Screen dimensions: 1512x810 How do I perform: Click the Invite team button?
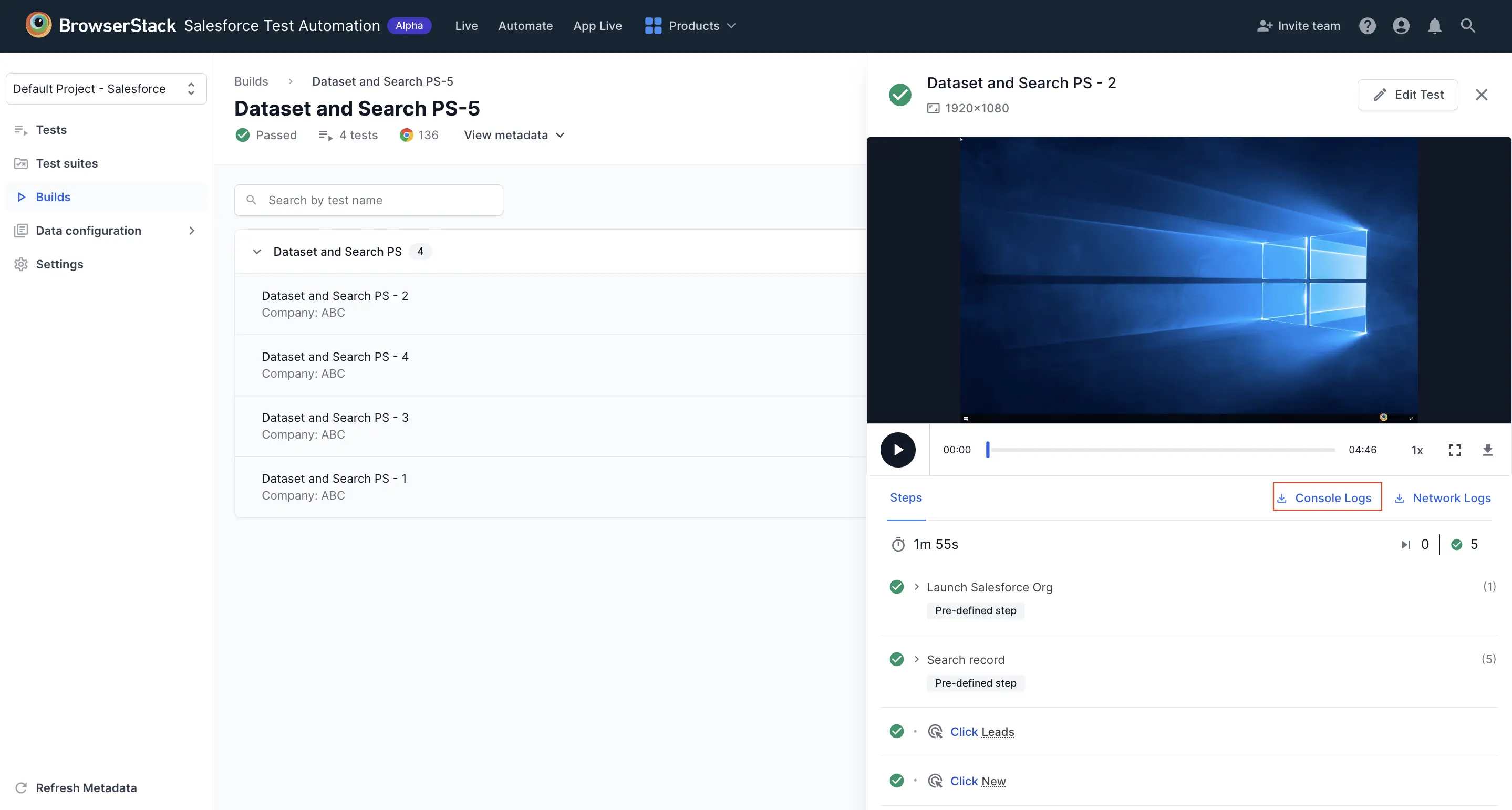coord(1298,26)
